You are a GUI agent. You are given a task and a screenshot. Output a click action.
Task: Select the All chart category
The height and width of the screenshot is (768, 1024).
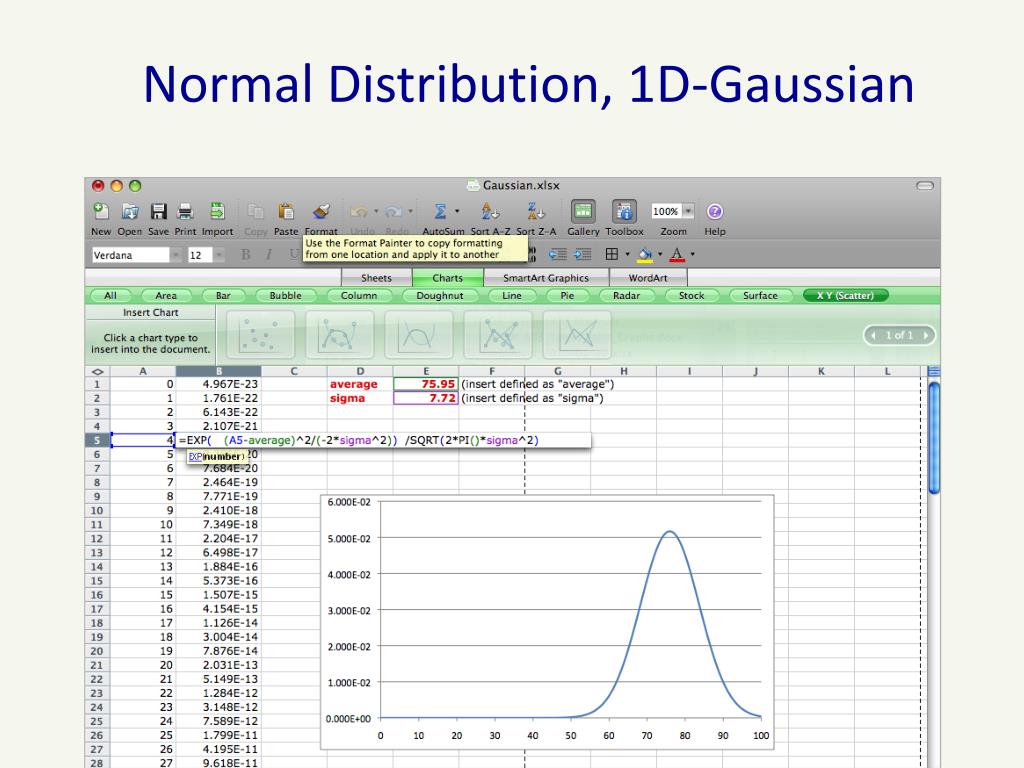point(110,295)
